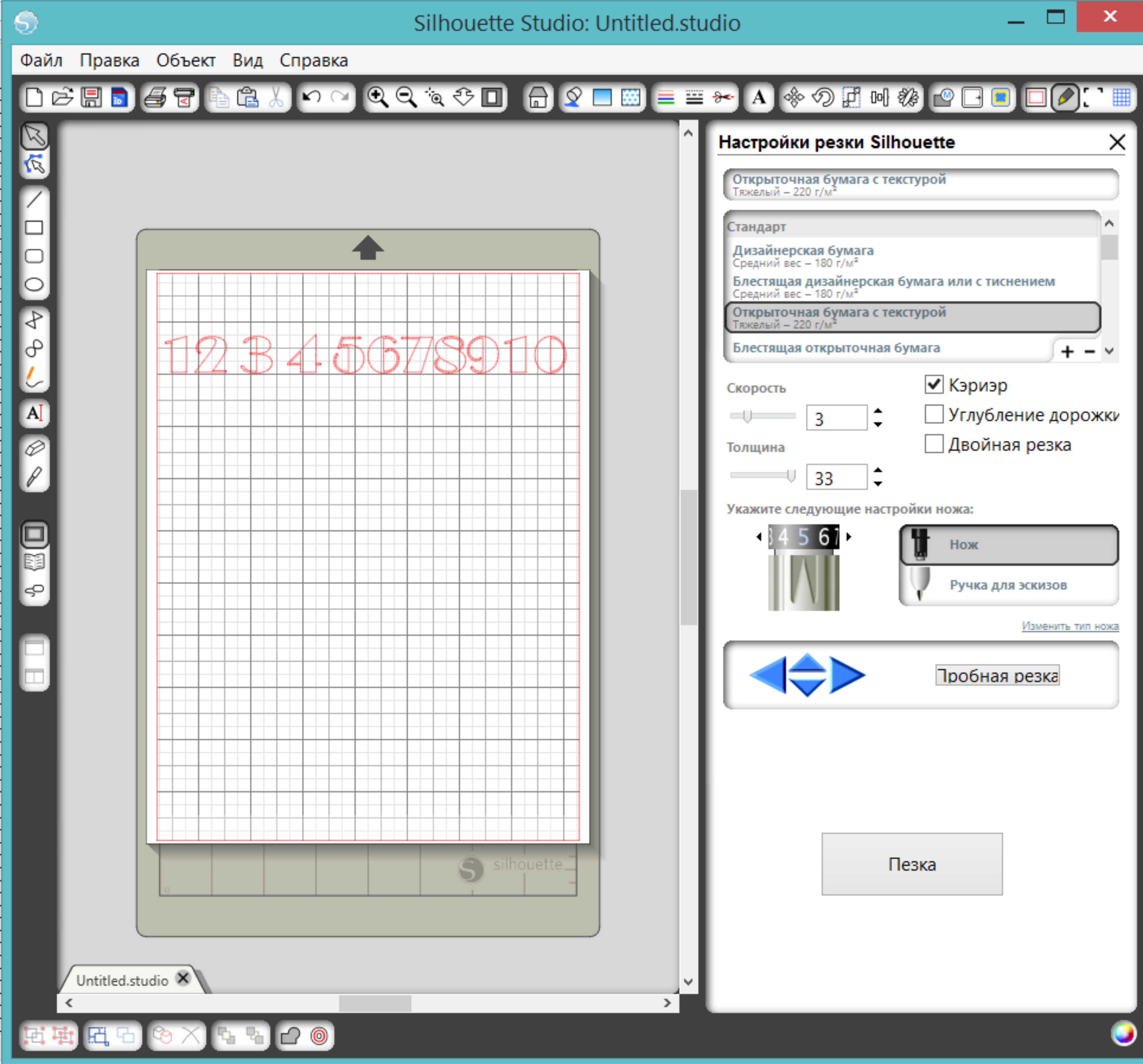
Task: Decrease Скорость value with down arrow
Action: pyautogui.click(x=878, y=425)
